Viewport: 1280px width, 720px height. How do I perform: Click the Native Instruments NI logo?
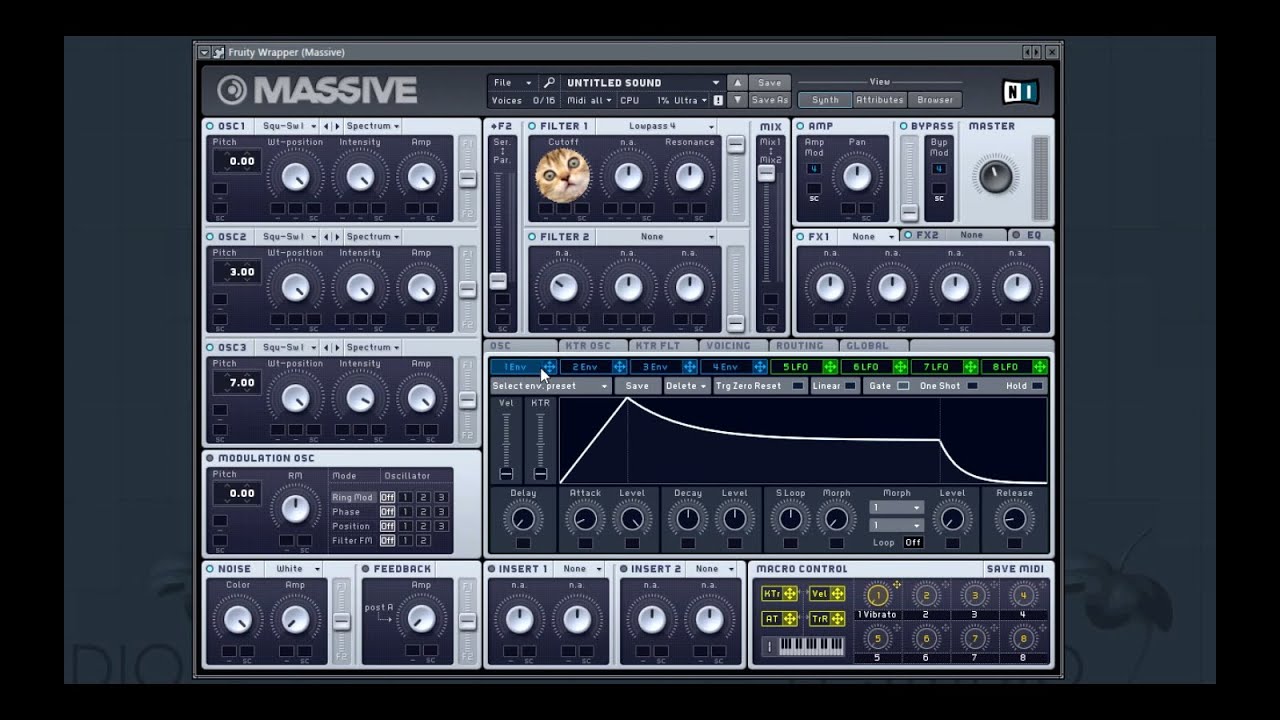pyautogui.click(x=1020, y=92)
